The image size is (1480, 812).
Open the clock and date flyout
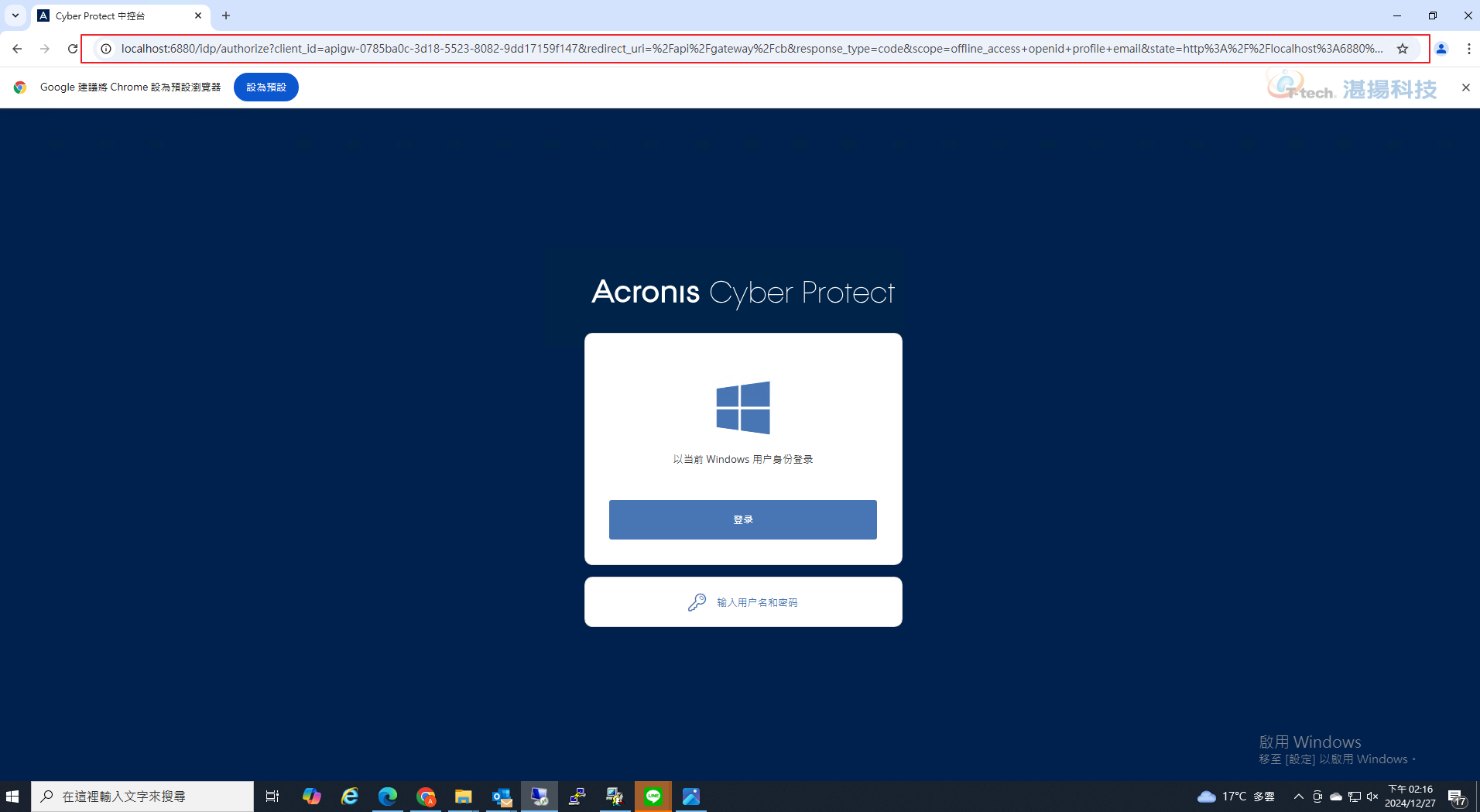[x=1410, y=797]
